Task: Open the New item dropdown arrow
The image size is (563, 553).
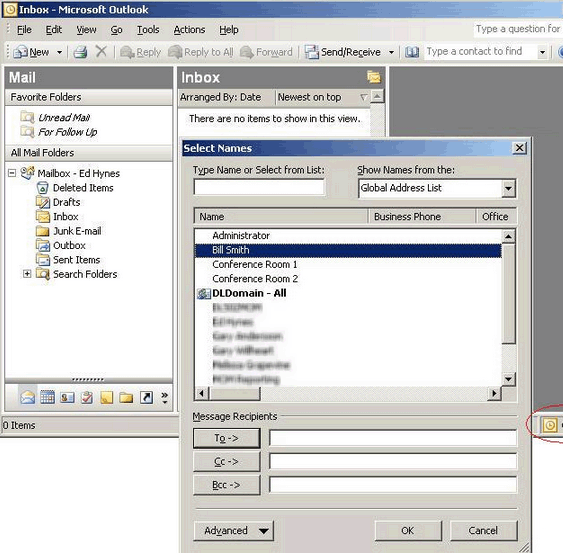Action: click(x=60, y=52)
